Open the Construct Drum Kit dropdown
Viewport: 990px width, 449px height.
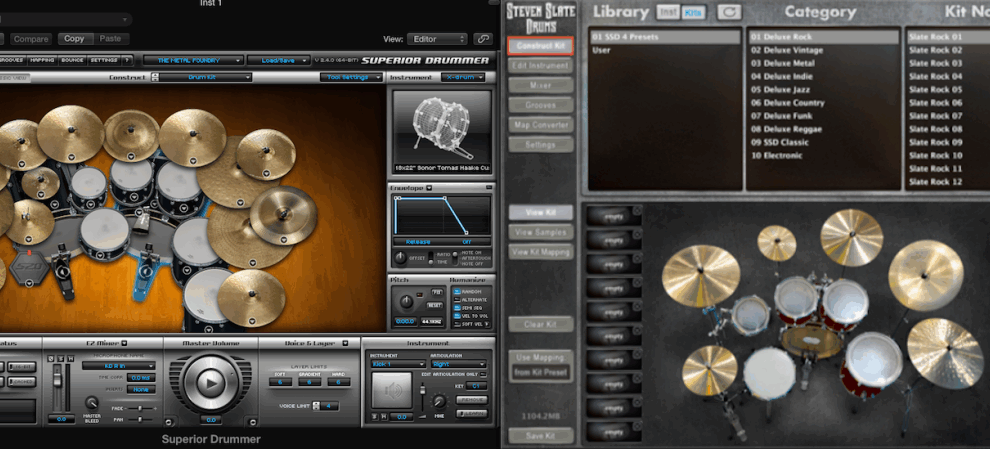point(205,77)
